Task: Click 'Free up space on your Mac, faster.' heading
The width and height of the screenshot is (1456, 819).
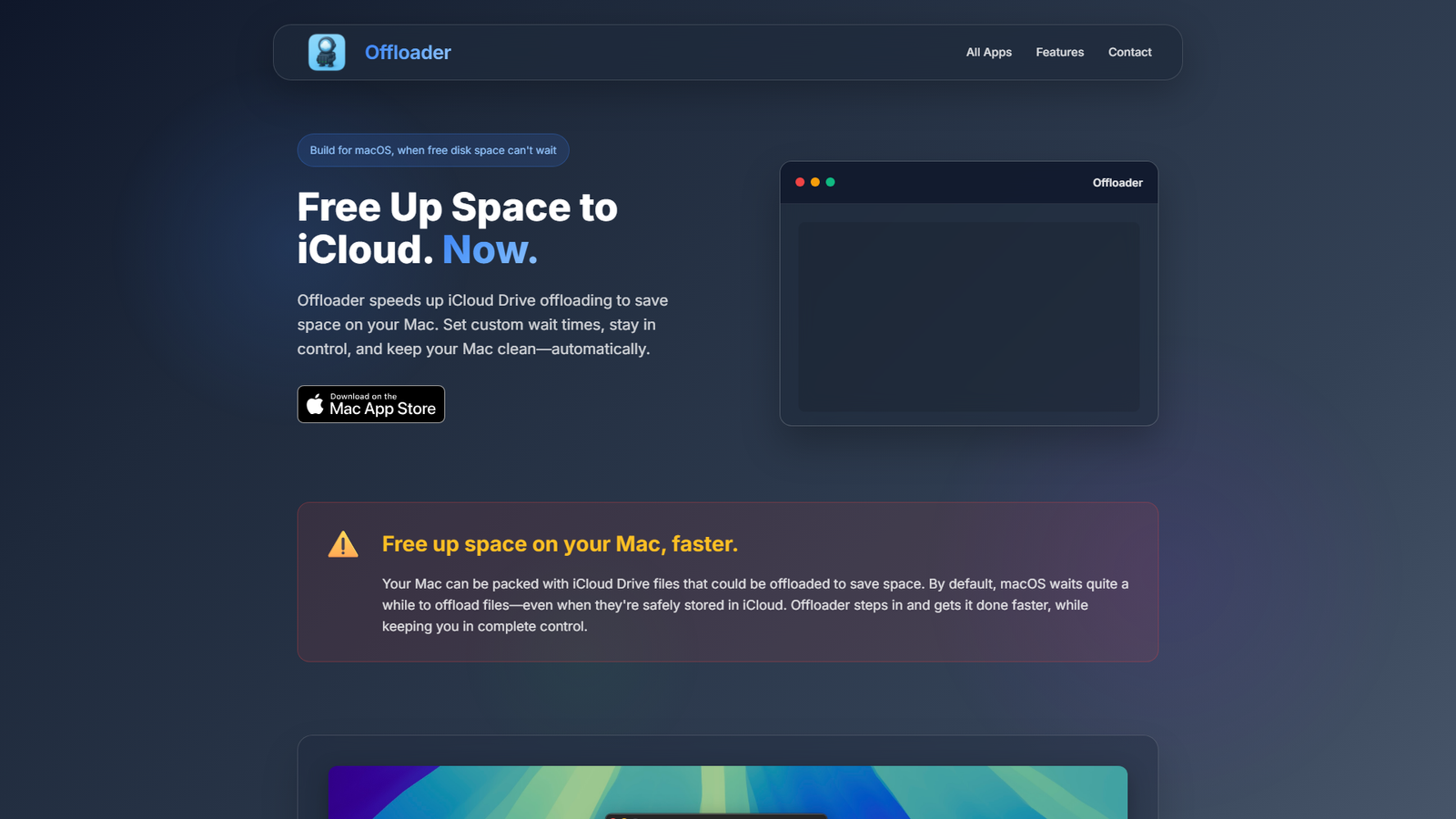Action: pyautogui.click(x=560, y=544)
